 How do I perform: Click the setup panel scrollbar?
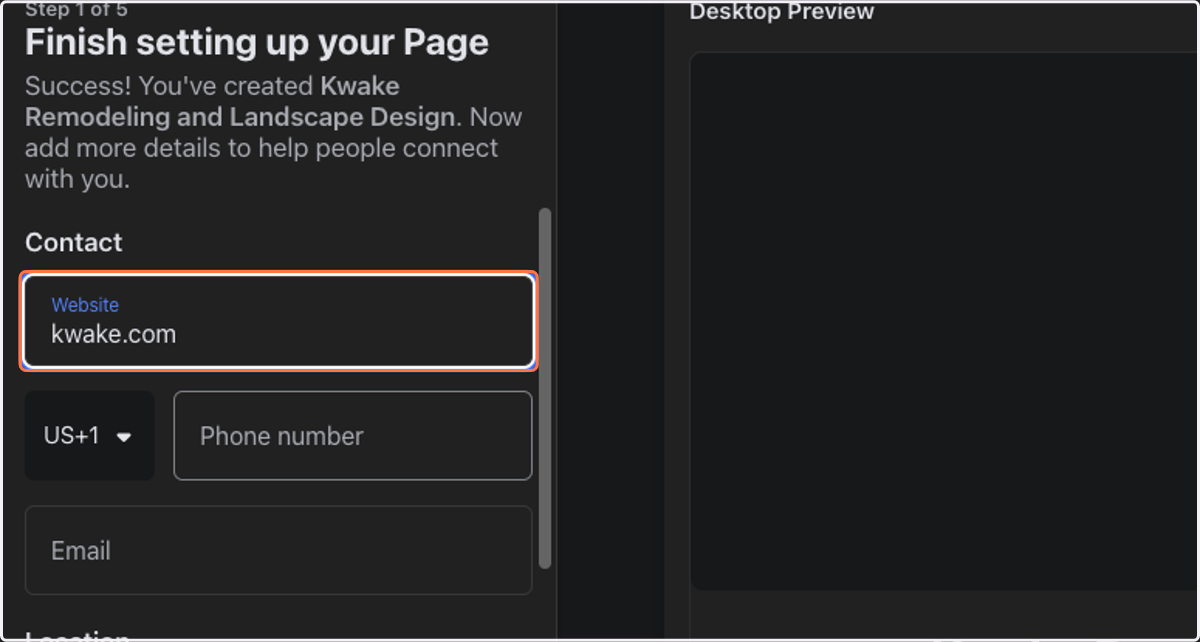[545, 388]
